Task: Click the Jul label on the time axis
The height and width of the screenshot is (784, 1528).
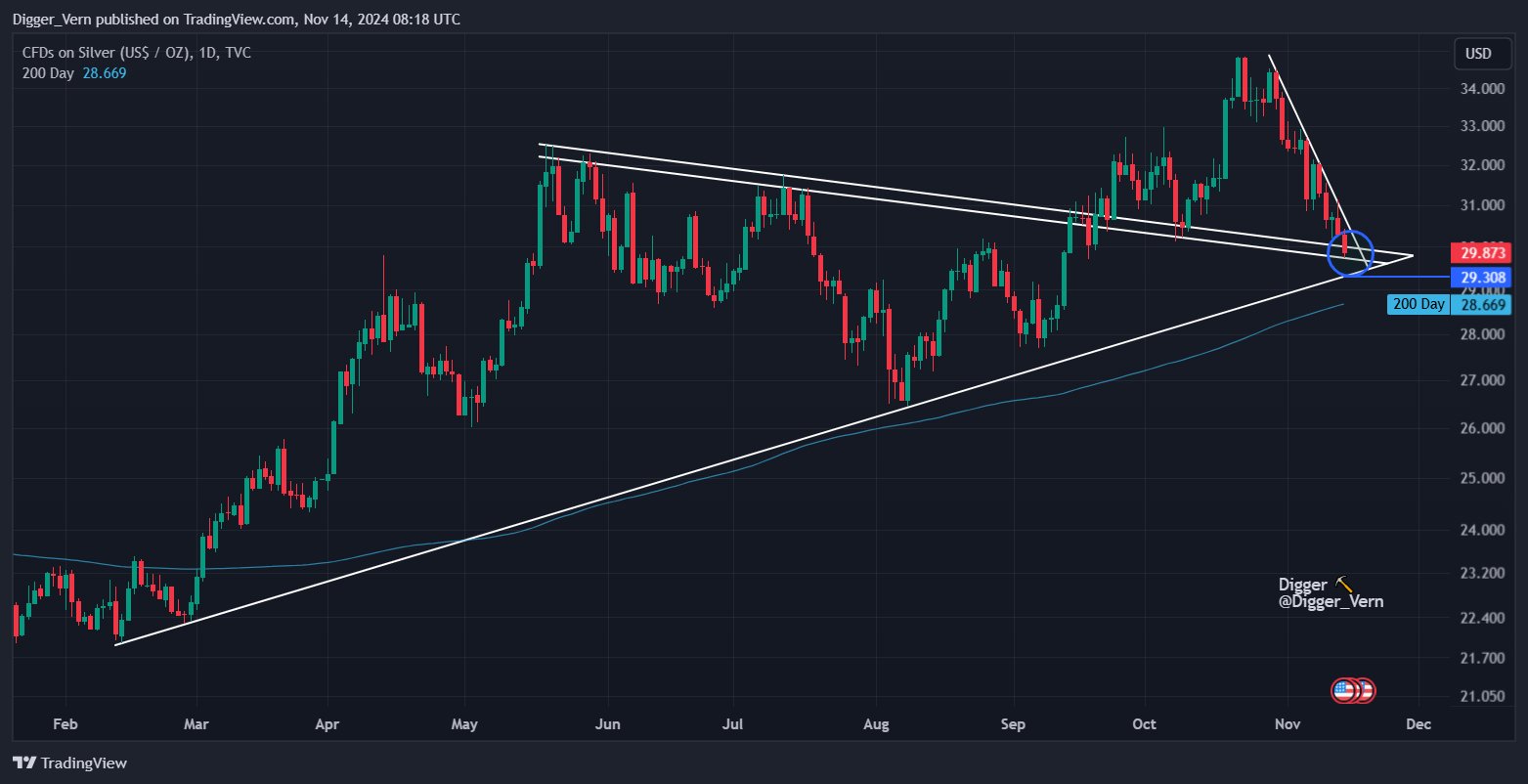Action: click(x=733, y=724)
